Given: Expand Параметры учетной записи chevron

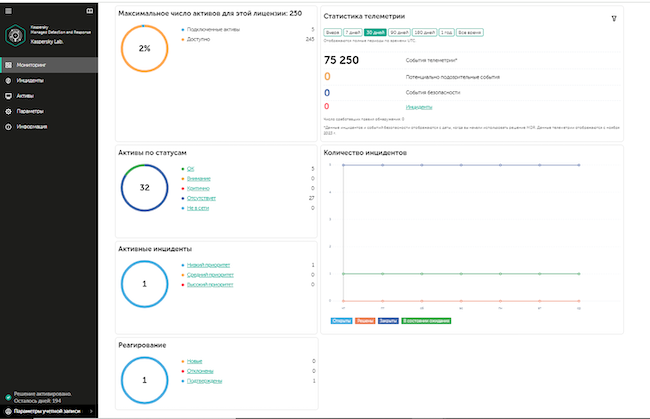Looking at the screenshot, I should click(91, 411).
